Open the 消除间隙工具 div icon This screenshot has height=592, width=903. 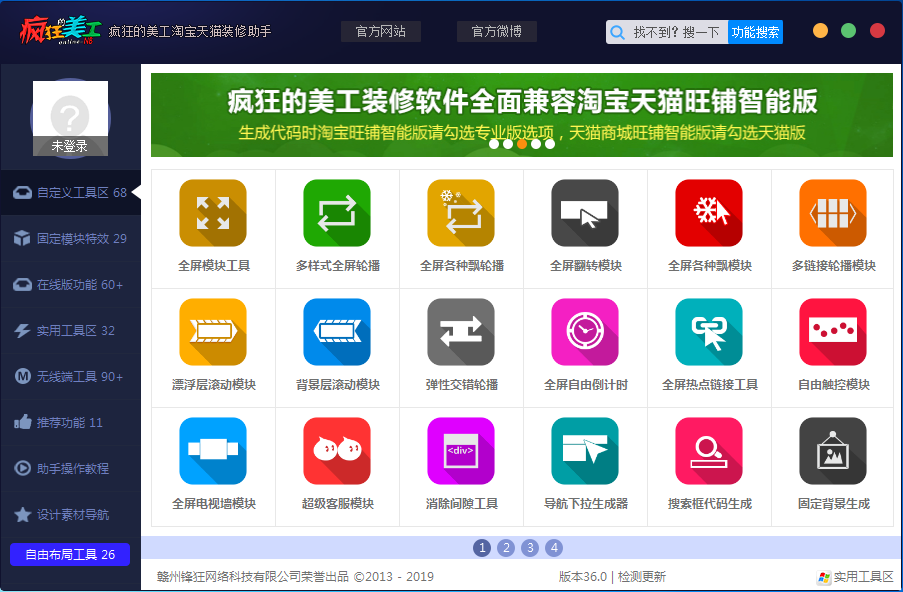point(461,451)
